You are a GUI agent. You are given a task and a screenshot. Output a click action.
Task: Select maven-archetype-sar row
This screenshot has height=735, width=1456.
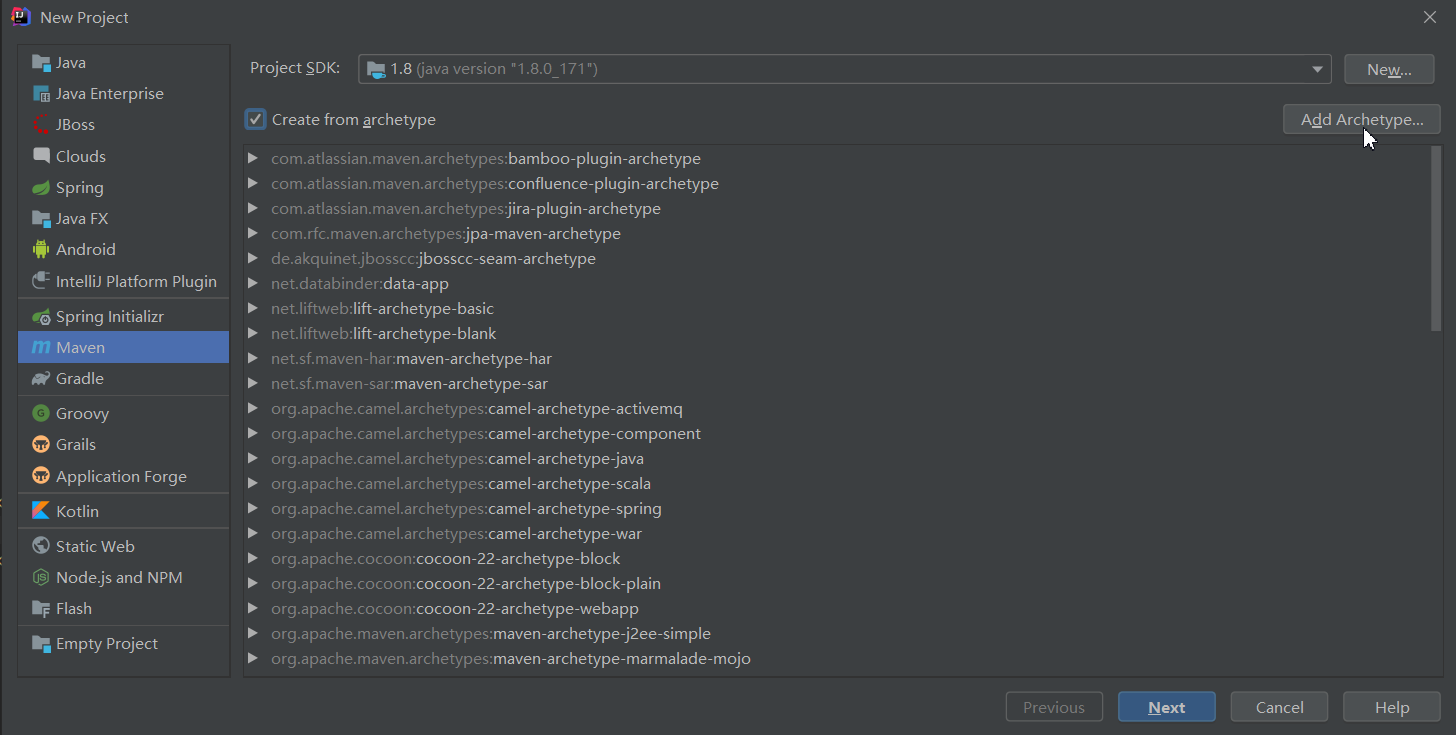click(837, 383)
